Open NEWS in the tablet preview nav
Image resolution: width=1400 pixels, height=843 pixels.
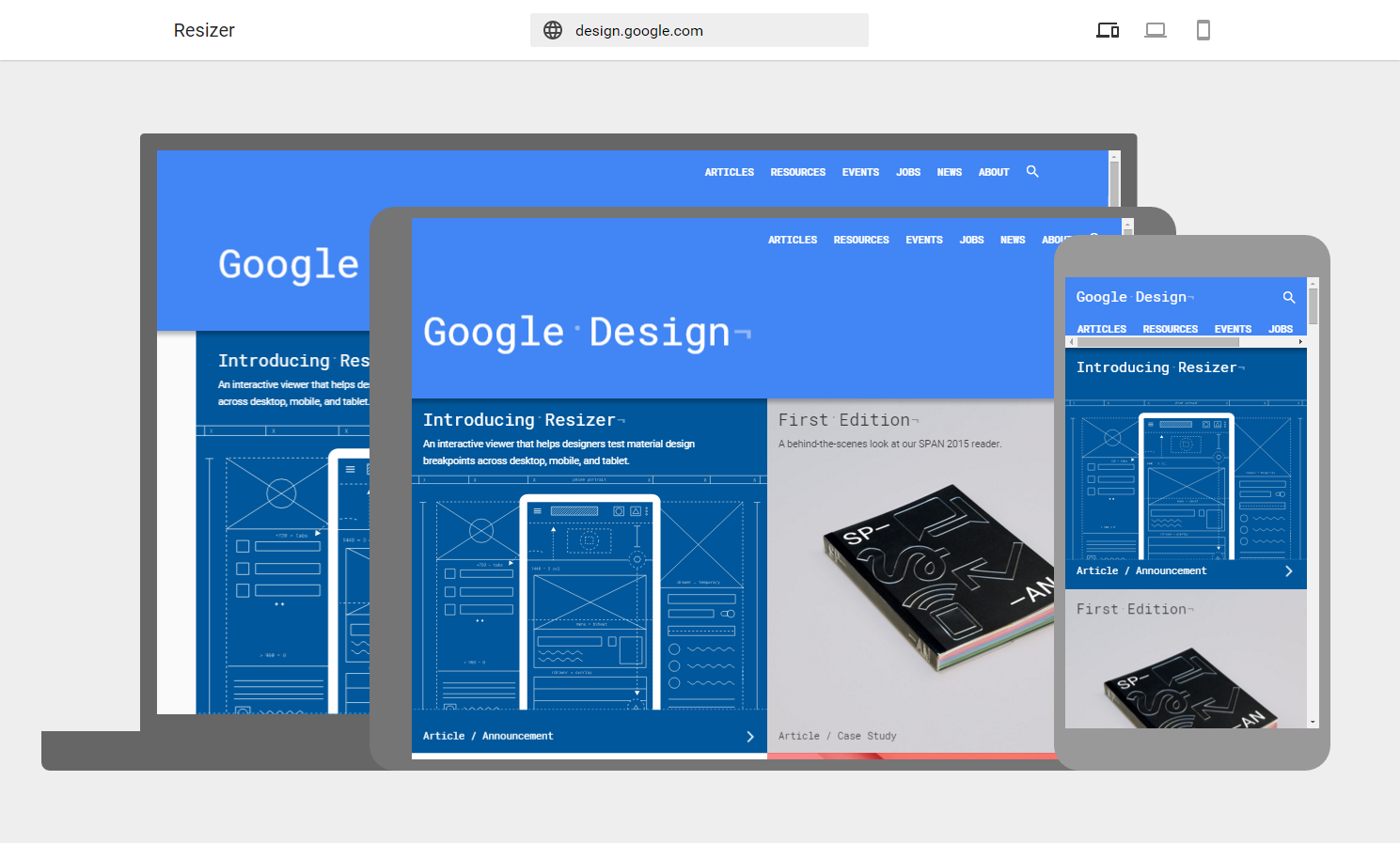point(1013,240)
